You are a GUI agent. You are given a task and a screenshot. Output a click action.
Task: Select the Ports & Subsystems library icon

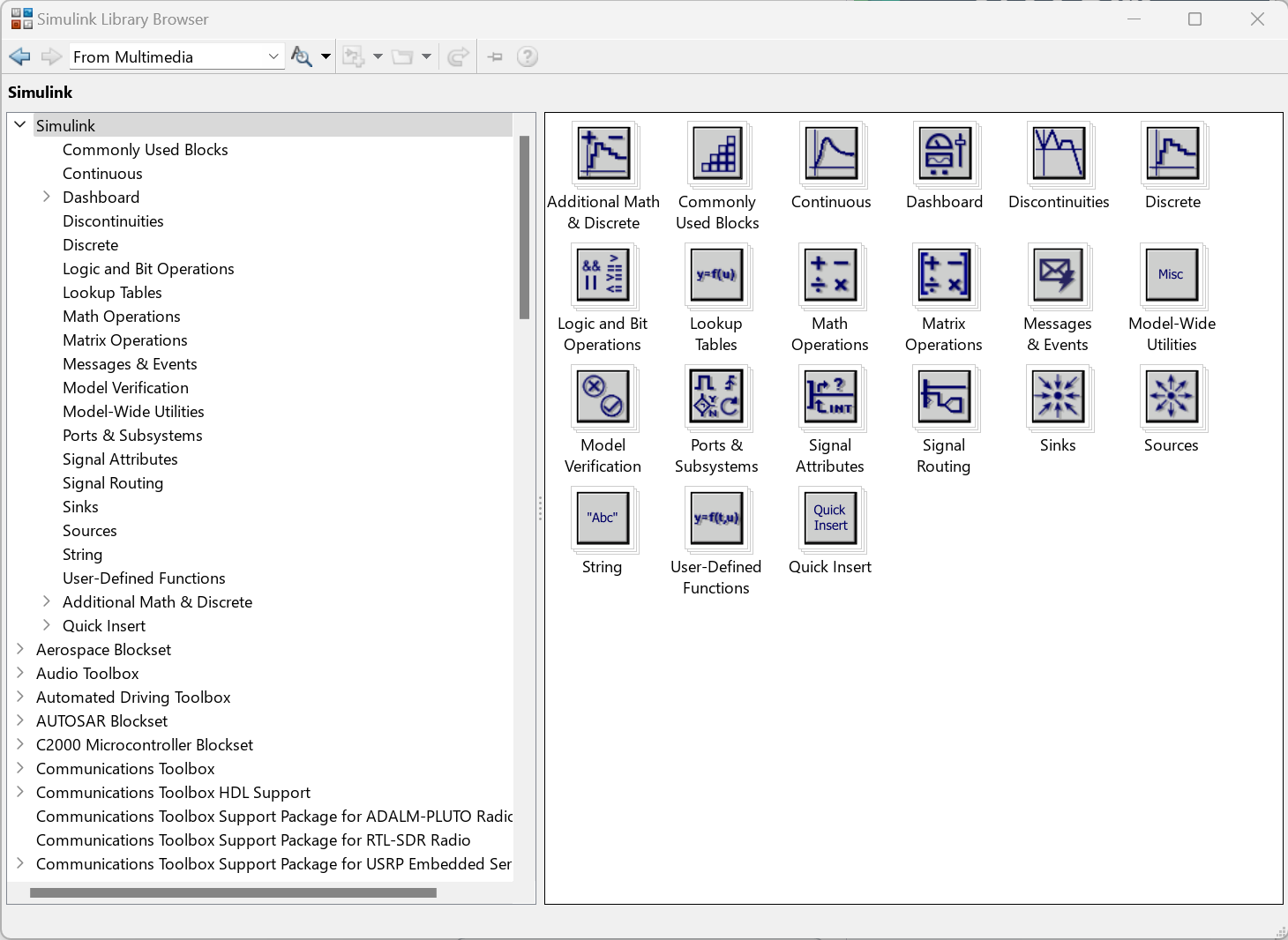[x=716, y=398]
